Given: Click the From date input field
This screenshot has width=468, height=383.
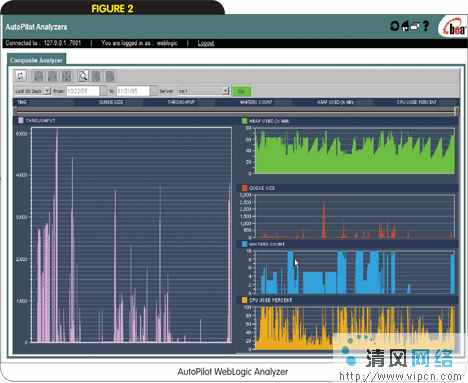Looking at the screenshot, I should [83, 91].
